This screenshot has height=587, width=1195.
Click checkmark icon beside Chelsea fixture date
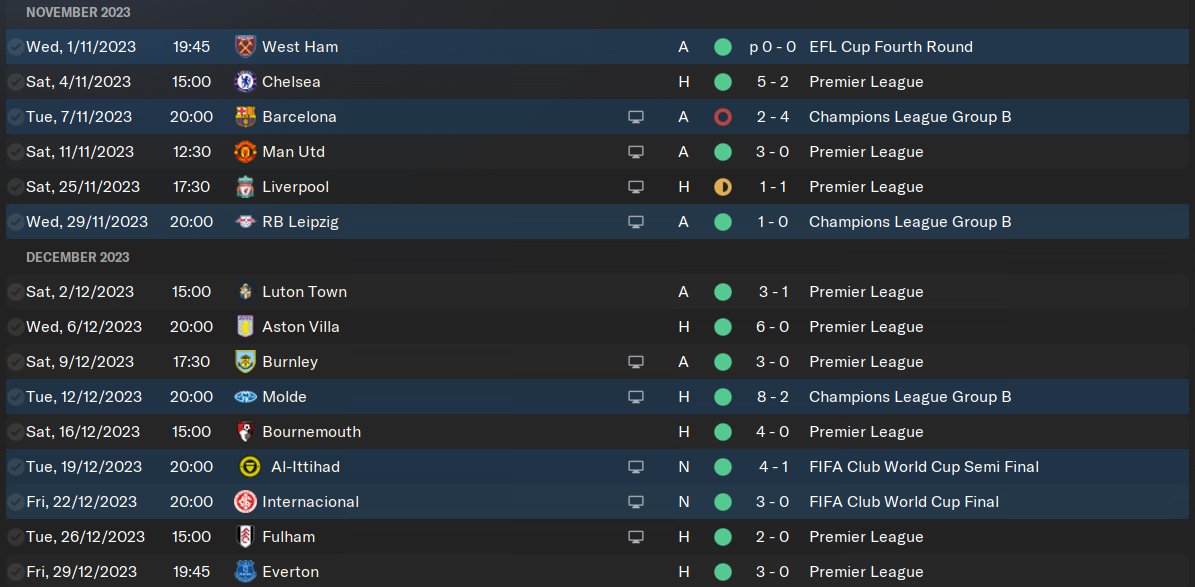tap(15, 82)
